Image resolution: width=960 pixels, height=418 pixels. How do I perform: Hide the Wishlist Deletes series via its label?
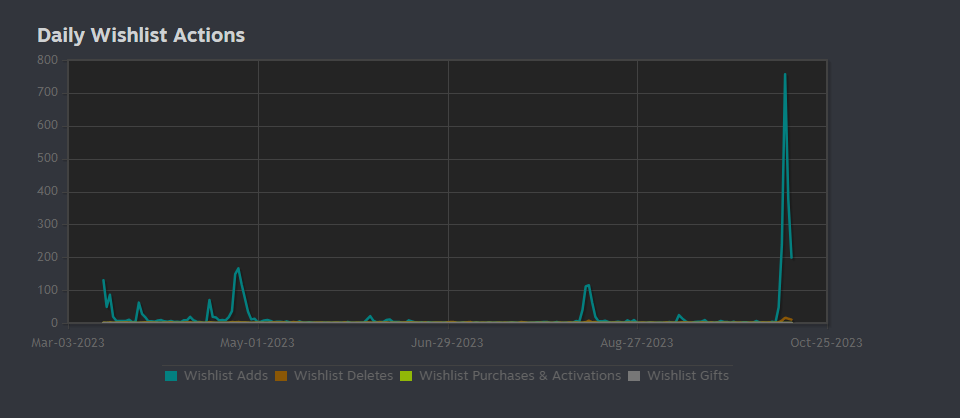click(x=343, y=376)
